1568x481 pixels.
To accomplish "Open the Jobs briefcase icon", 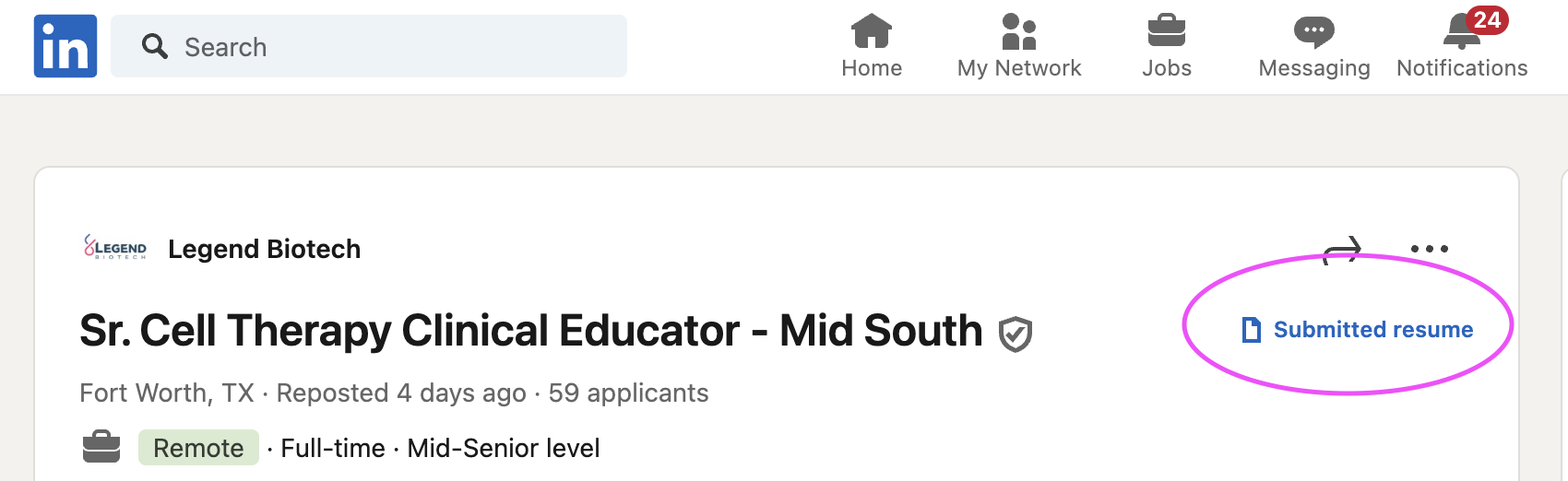I will coord(1167,30).
